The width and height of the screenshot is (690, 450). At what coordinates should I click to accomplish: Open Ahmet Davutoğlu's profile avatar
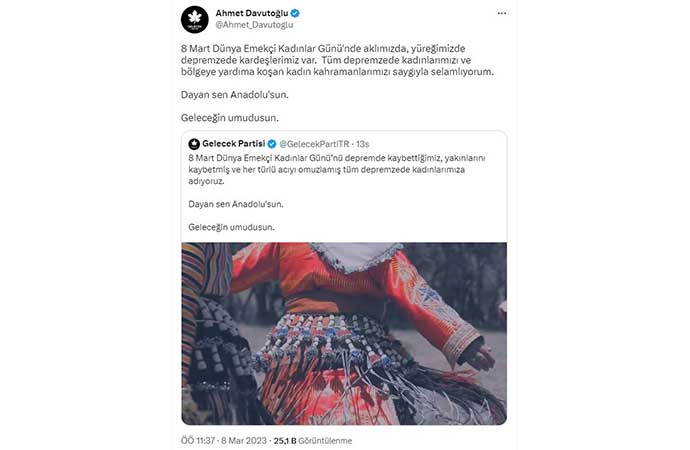pyautogui.click(x=195, y=19)
